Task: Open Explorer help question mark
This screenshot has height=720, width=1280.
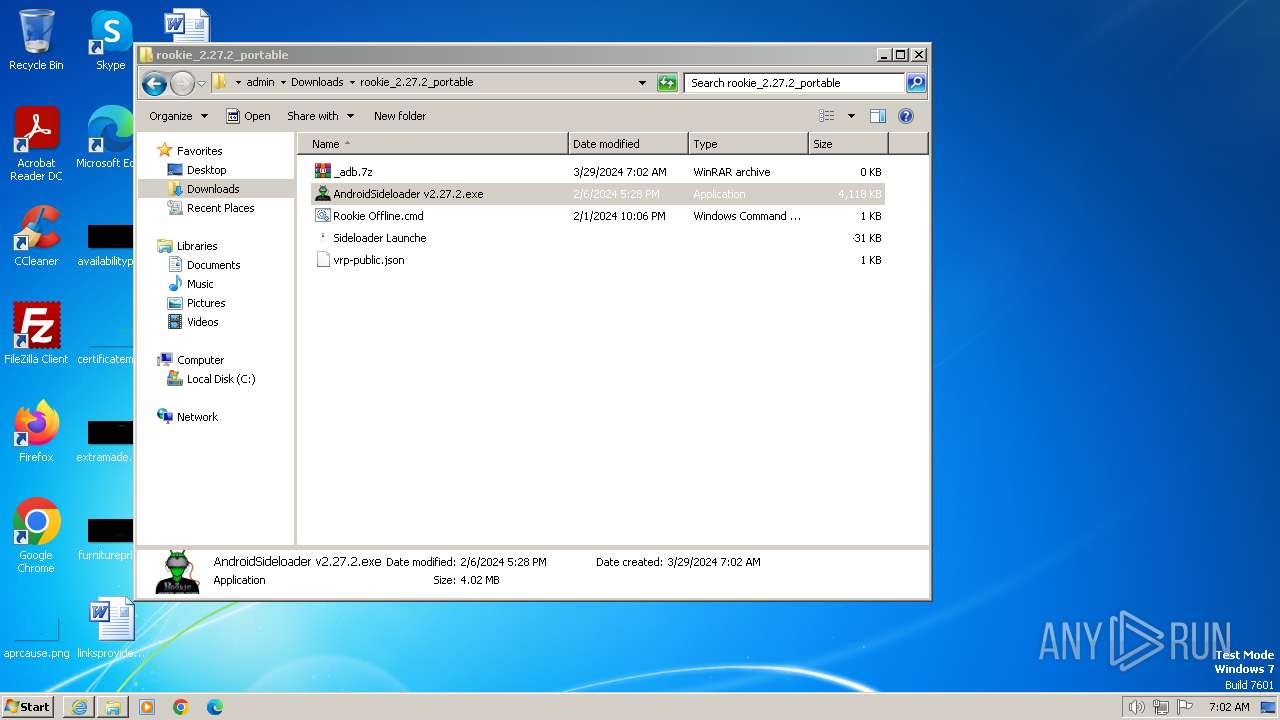Action: click(x=906, y=116)
